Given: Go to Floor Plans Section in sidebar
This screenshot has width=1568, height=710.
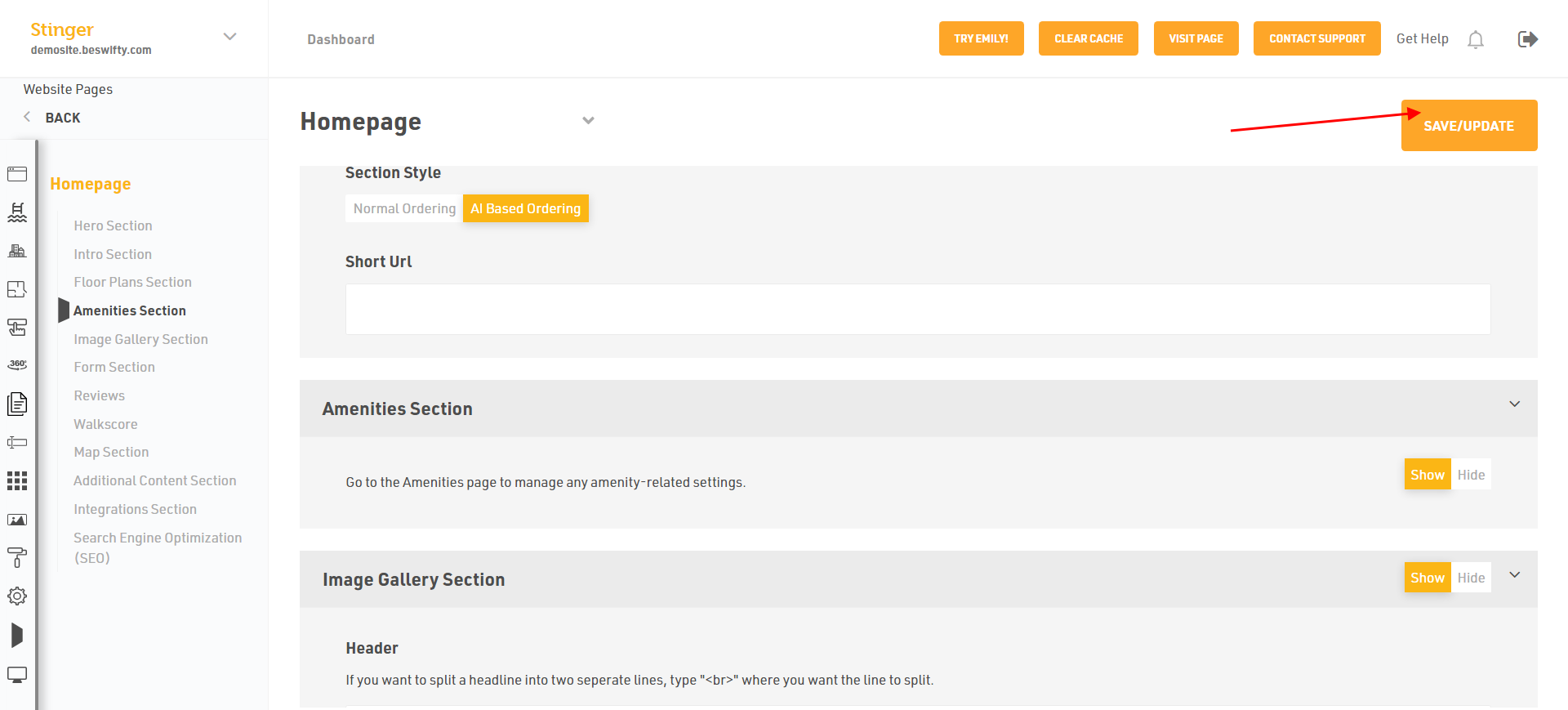Looking at the screenshot, I should tap(132, 282).
